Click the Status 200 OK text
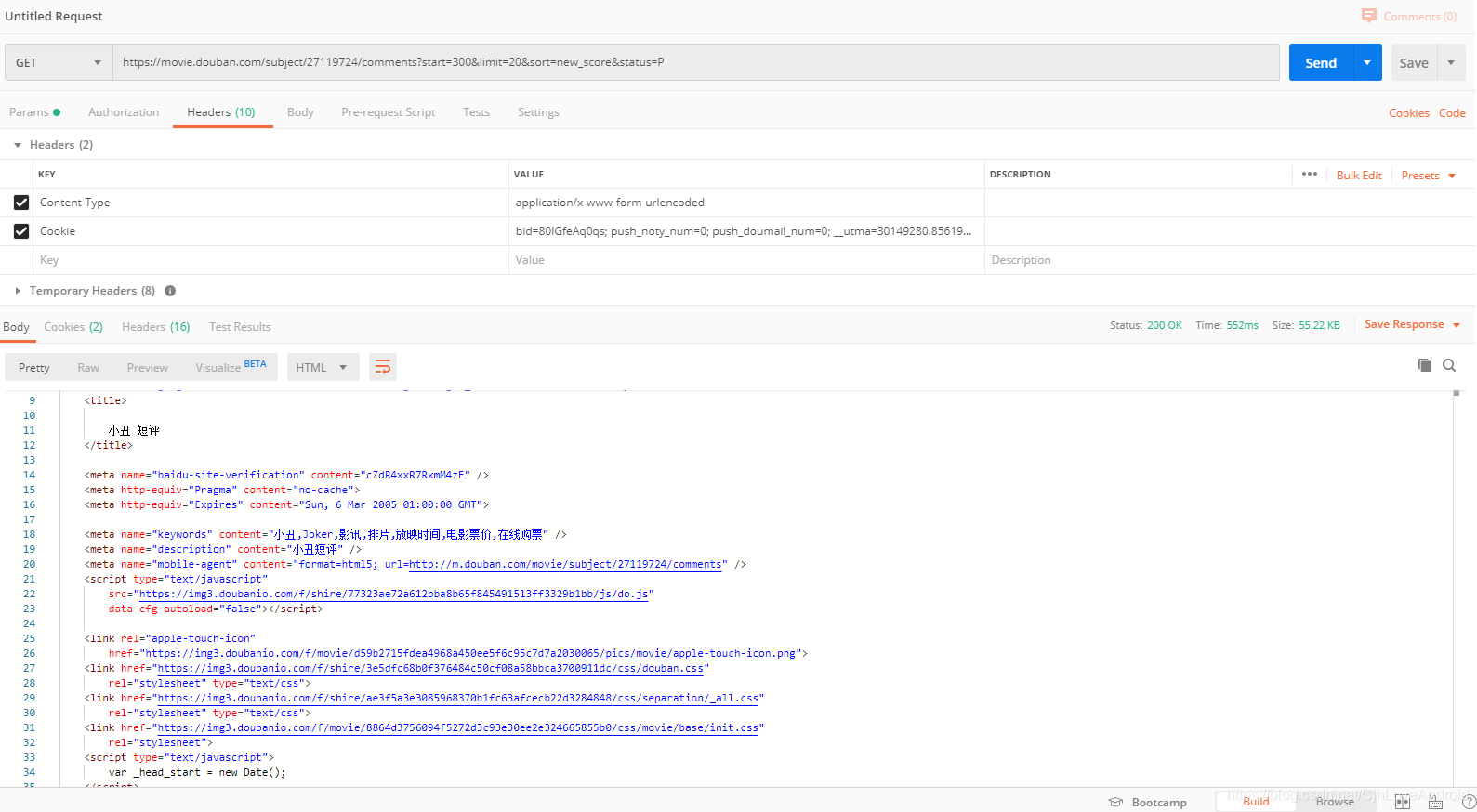The height and width of the screenshot is (812, 1477). coord(1145,325)
